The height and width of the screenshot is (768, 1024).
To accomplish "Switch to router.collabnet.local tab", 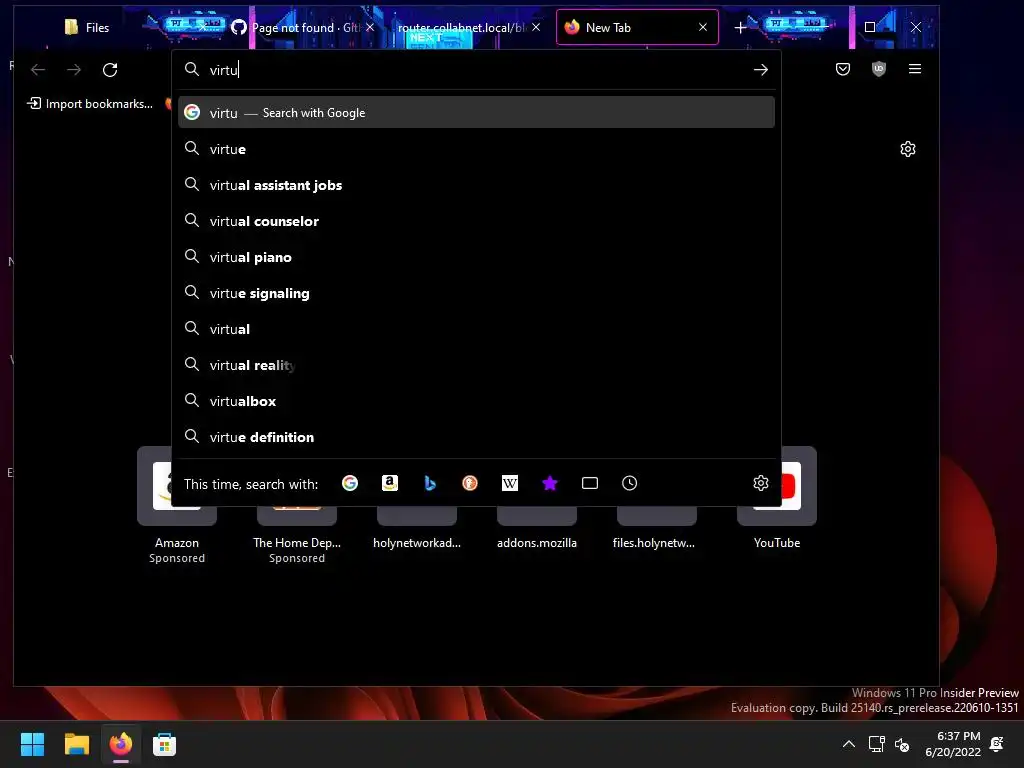I will (462, 27).
